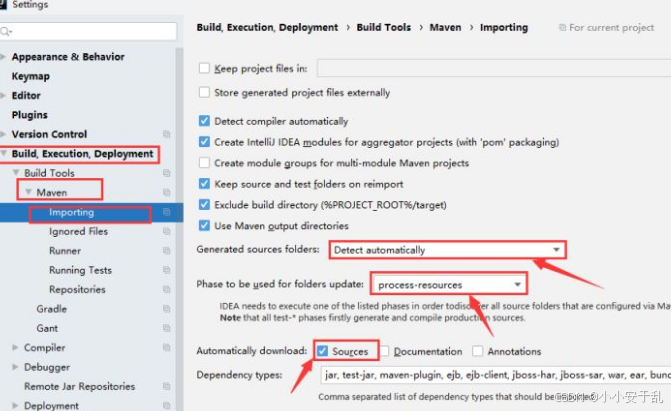Uncheck Detect compiler automatically
This screenshot has width=671, height=411.
pyautogui.click(x=204, y=121)
